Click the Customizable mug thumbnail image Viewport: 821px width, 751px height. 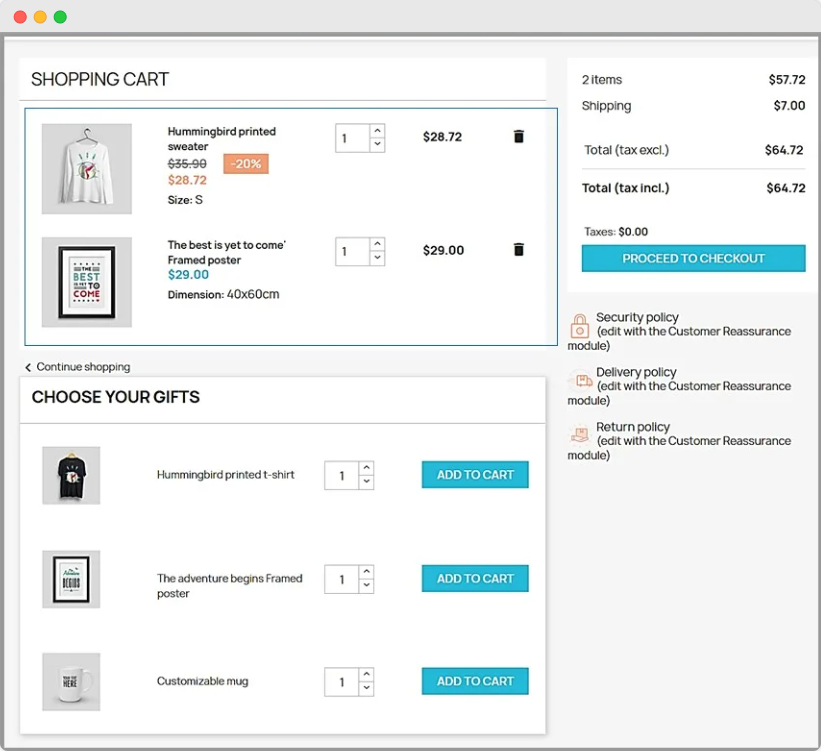click(x=71, y=682)
